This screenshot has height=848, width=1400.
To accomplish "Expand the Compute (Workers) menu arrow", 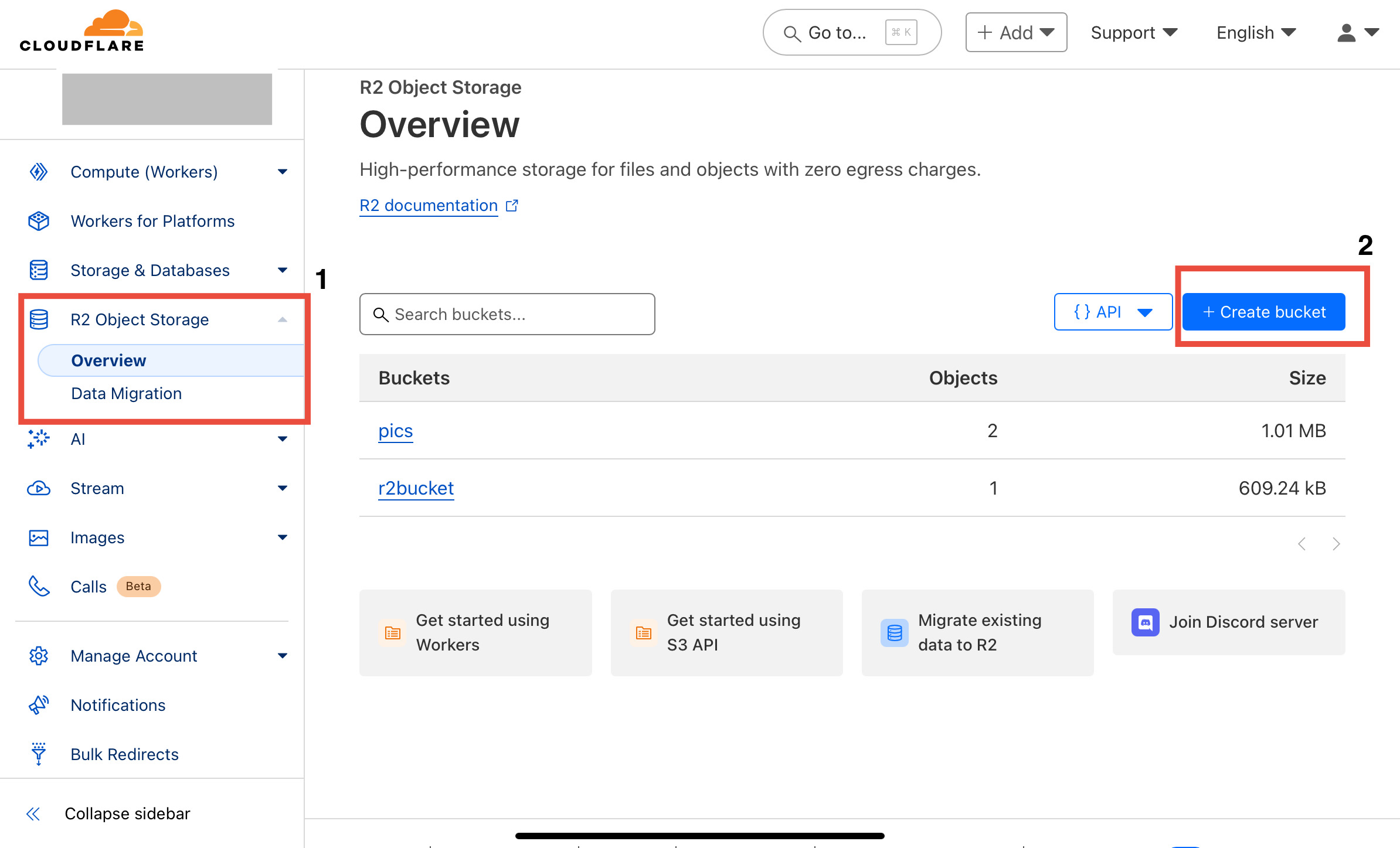I will point(283,172).
